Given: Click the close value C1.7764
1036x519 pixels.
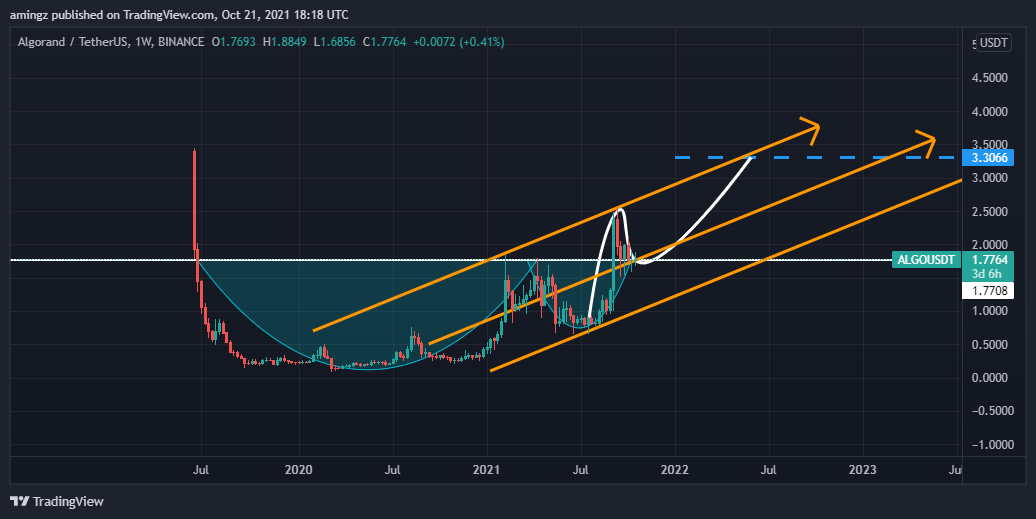Looking at the screenshot, I should click(x=385, y=42).
